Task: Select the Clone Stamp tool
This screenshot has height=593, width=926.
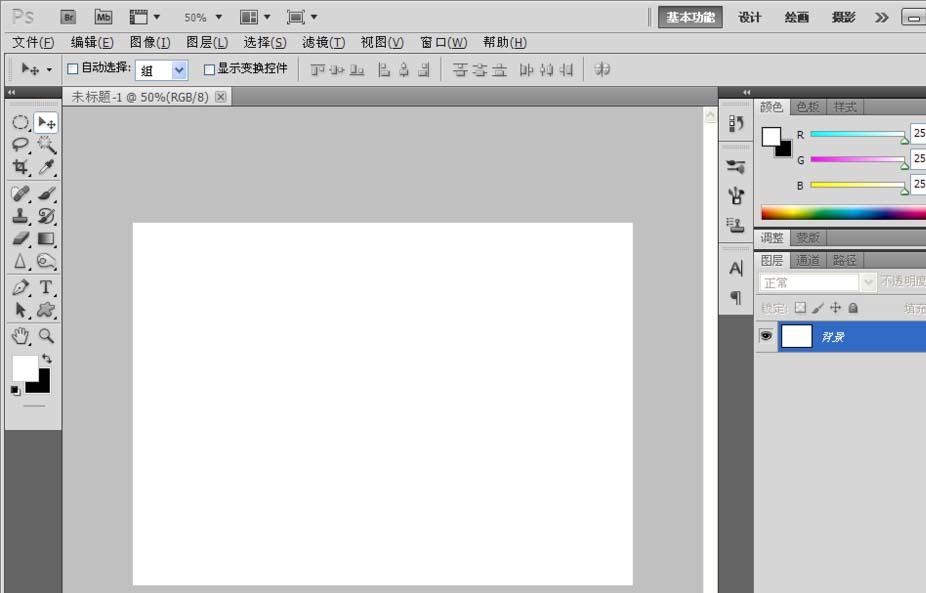Action: click(x=20, y=215)
